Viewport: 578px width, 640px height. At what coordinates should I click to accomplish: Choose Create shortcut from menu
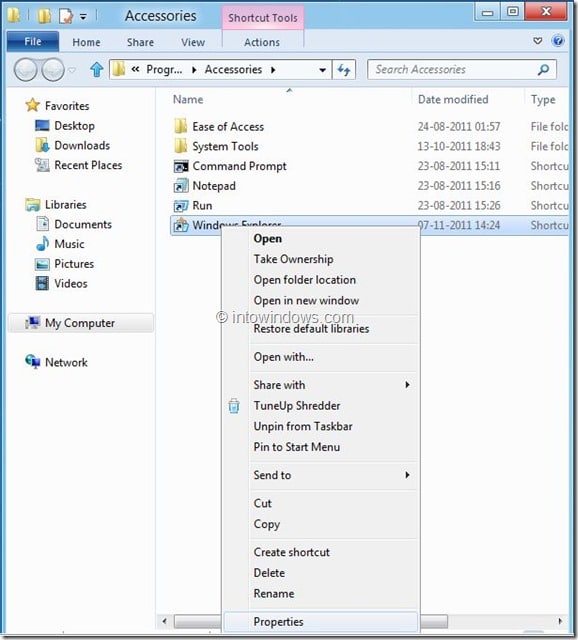click(x=291, y=552)
